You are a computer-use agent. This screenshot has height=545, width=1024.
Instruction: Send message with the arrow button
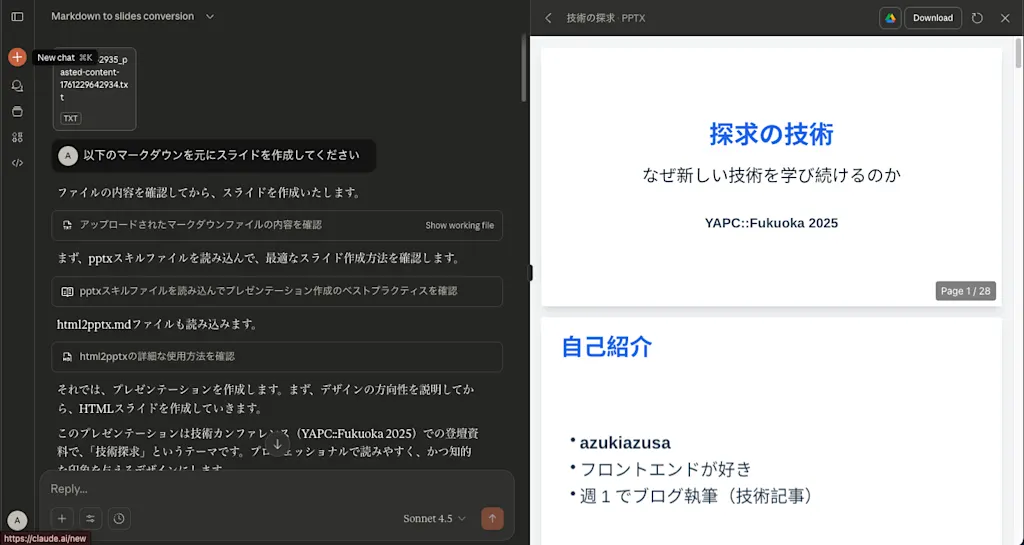pos(492,518)
